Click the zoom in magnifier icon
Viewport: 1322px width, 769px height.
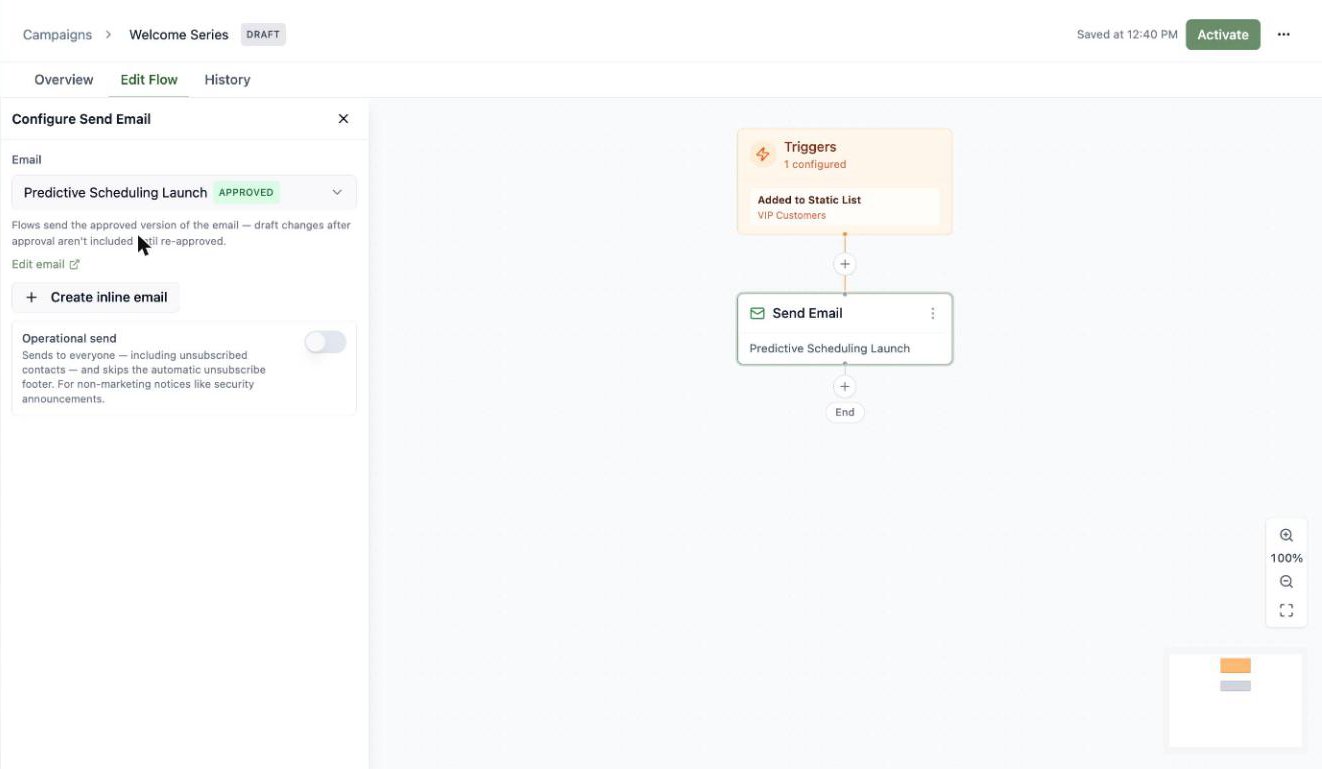point(1286,535)
